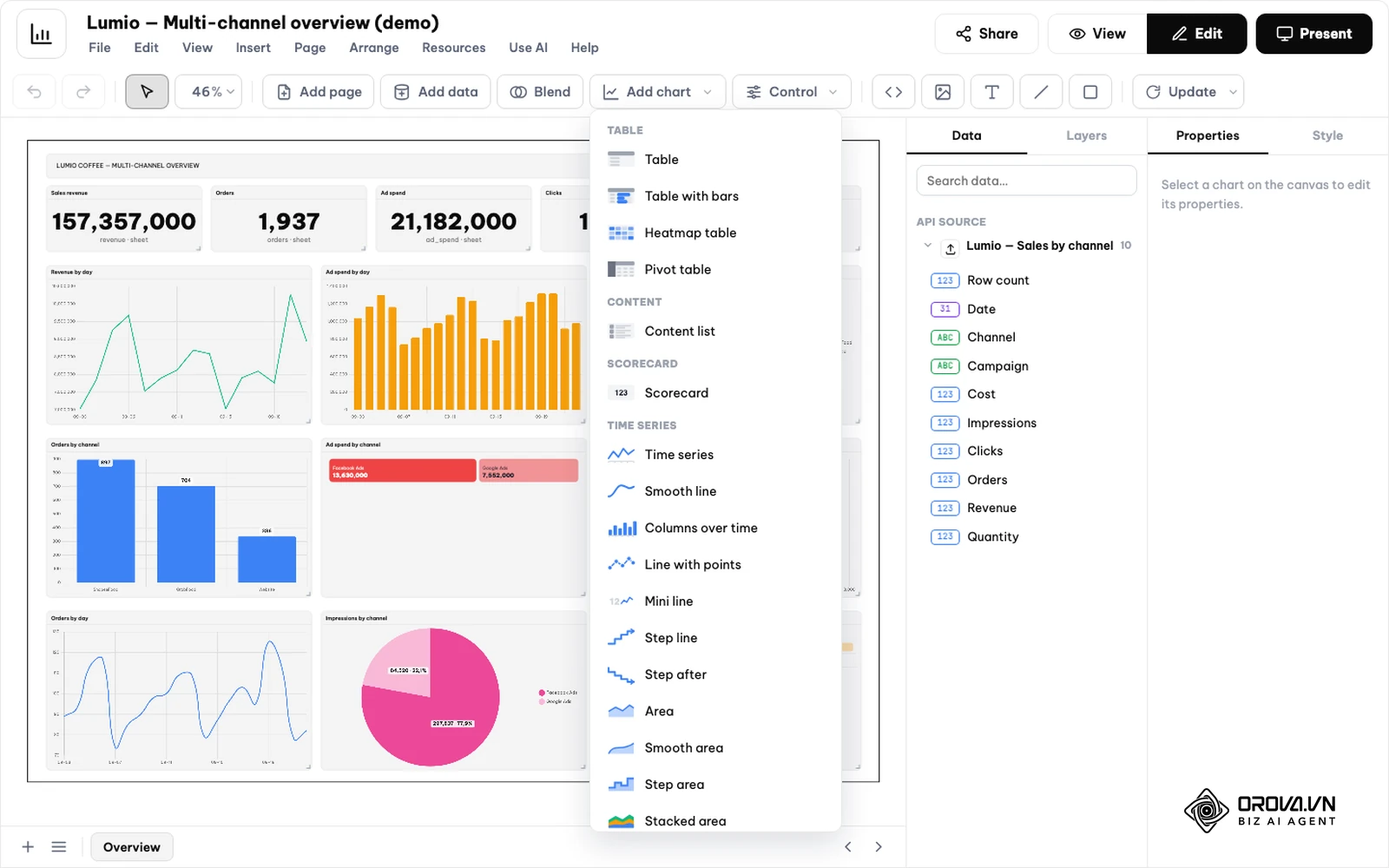Switch to Edit mode

[1197, 34]
